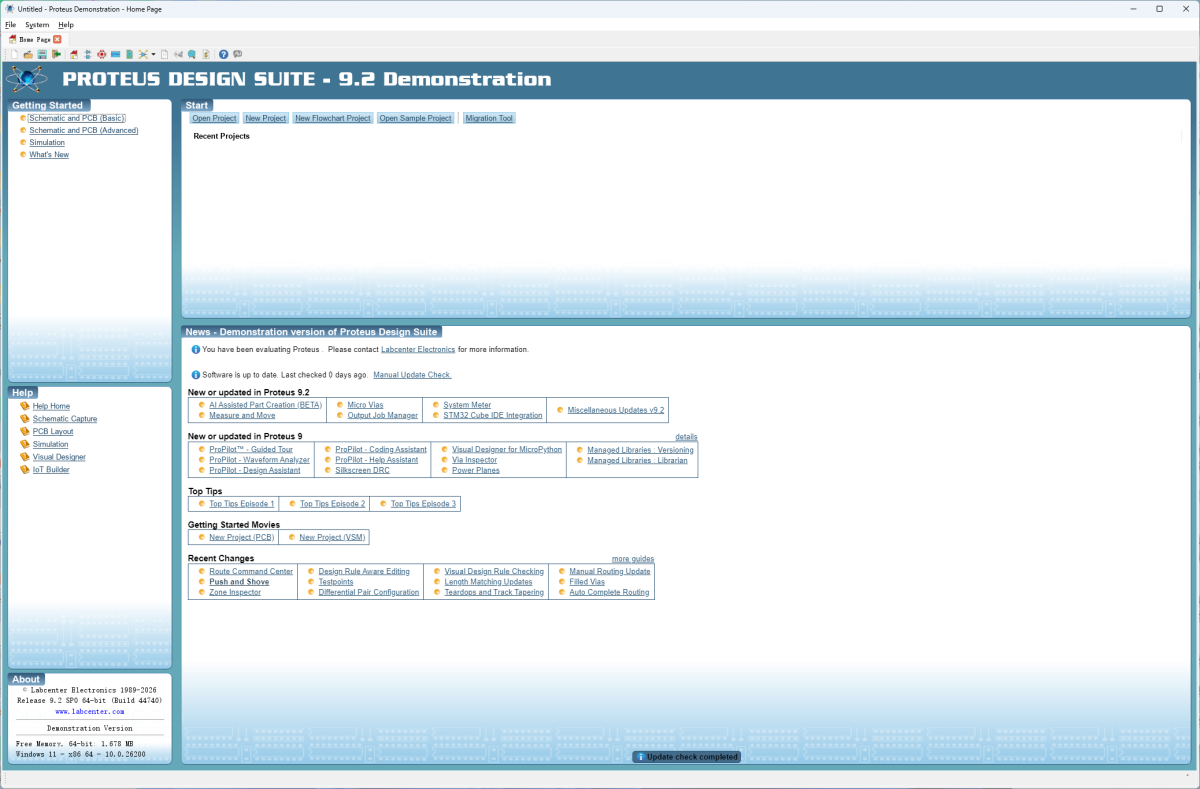This screenshot has height=789, width=1200.
Task: Open the 3D Visualizer blue toolbar icon
Action: pos(115,54)
